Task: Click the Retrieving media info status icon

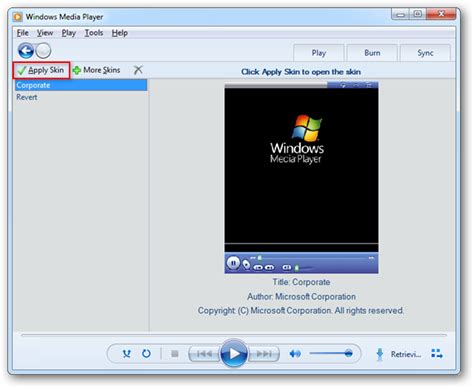Action: pyautogui.click(x=380, y=354)
